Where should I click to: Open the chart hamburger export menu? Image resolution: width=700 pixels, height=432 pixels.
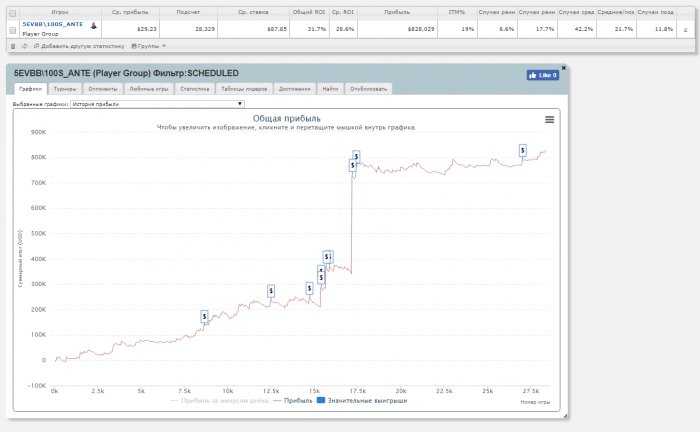[550, 120]
